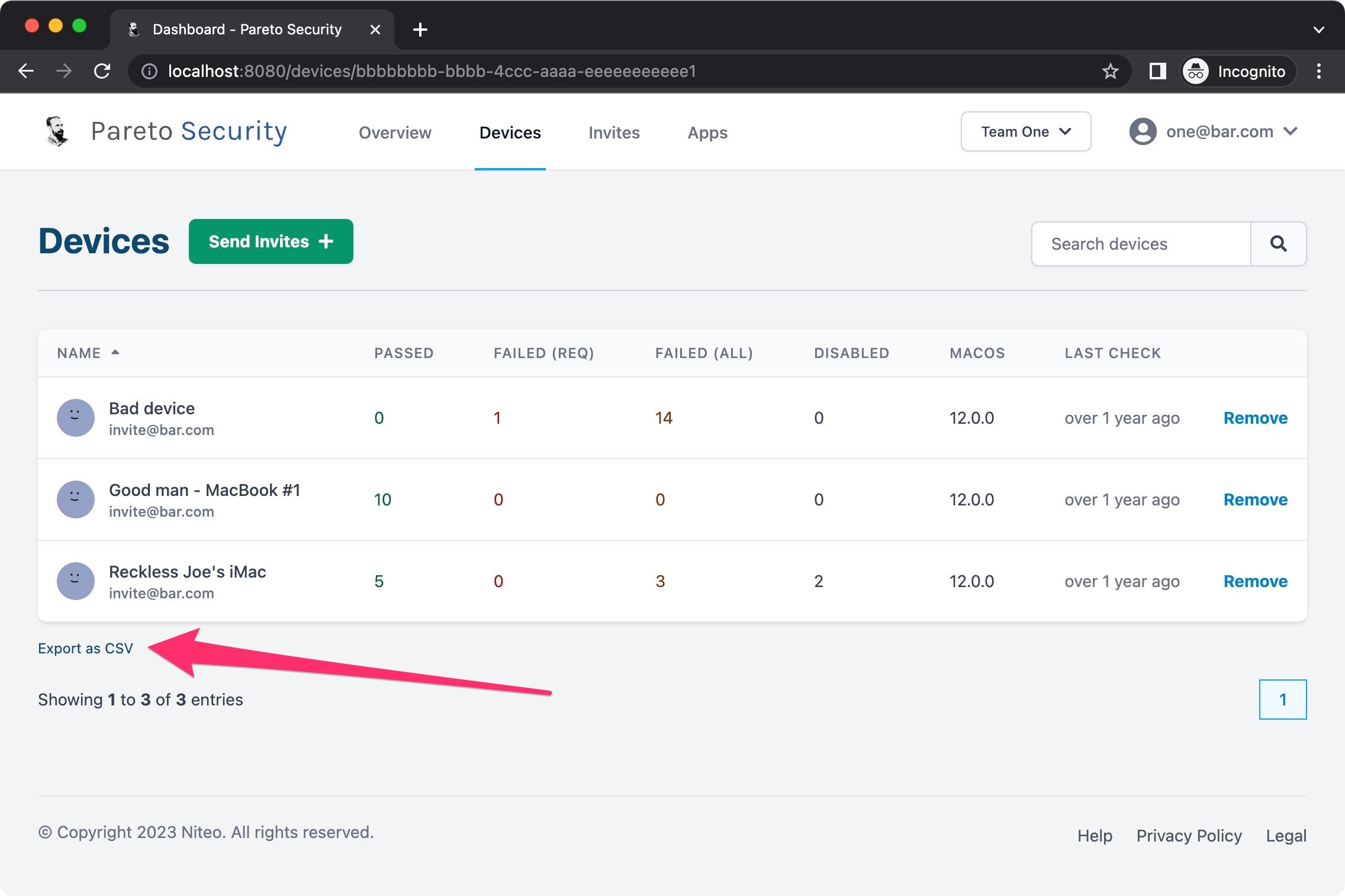1345x896 pixels.
Task: Click the browser forward arrow
Action: pyautogui.click(x=64, y=71)
